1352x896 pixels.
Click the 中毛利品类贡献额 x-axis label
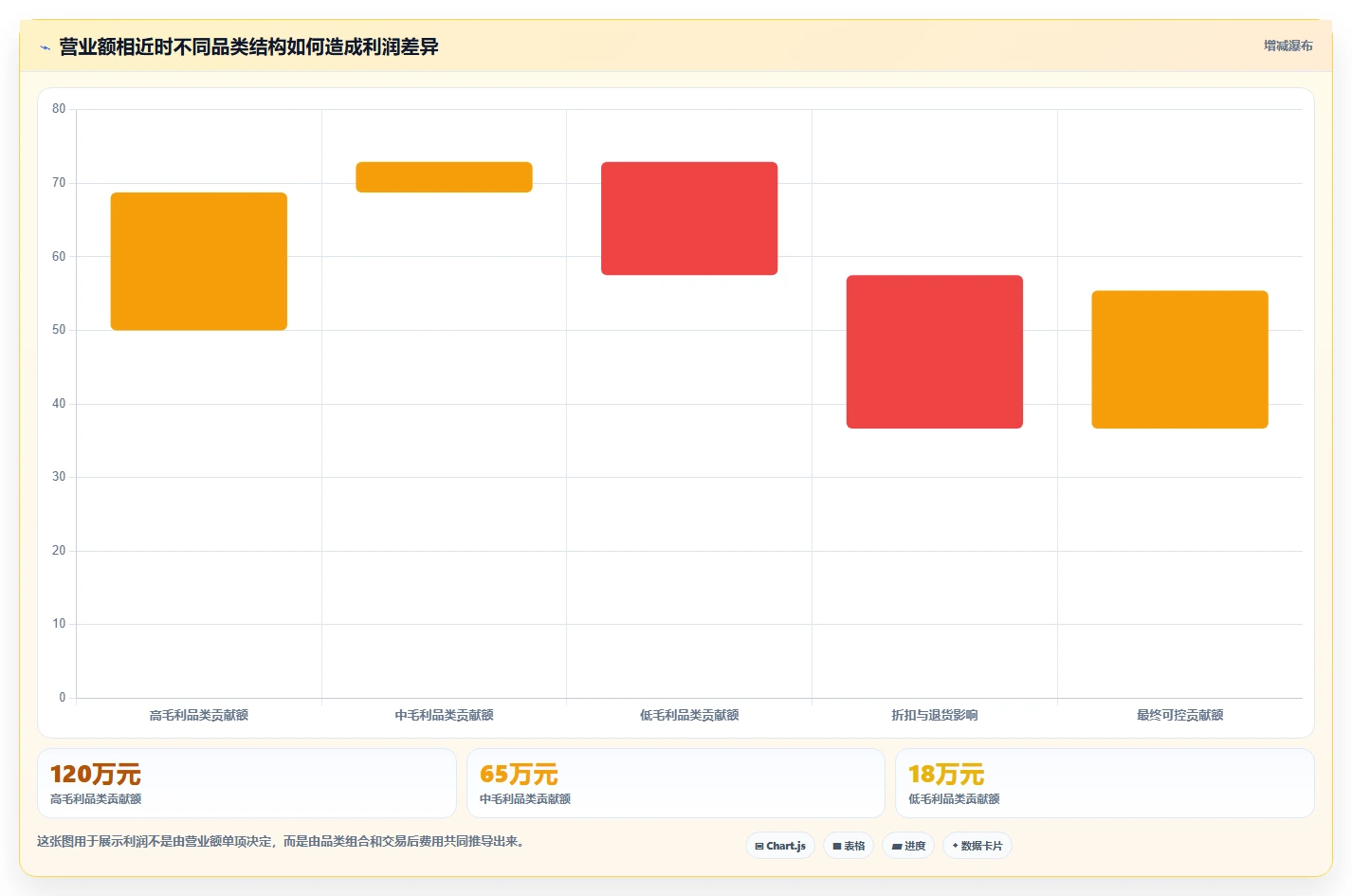(x=444, y=715)
